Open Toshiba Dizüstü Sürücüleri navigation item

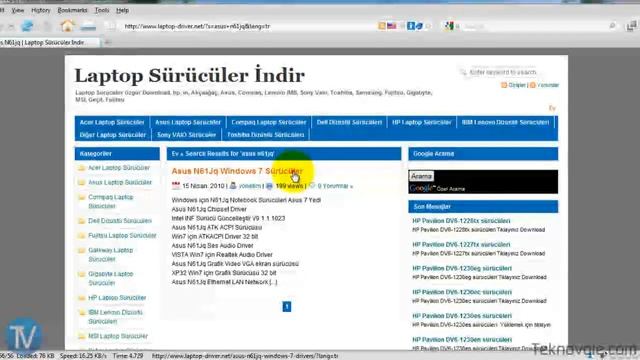tap(266, 135)
